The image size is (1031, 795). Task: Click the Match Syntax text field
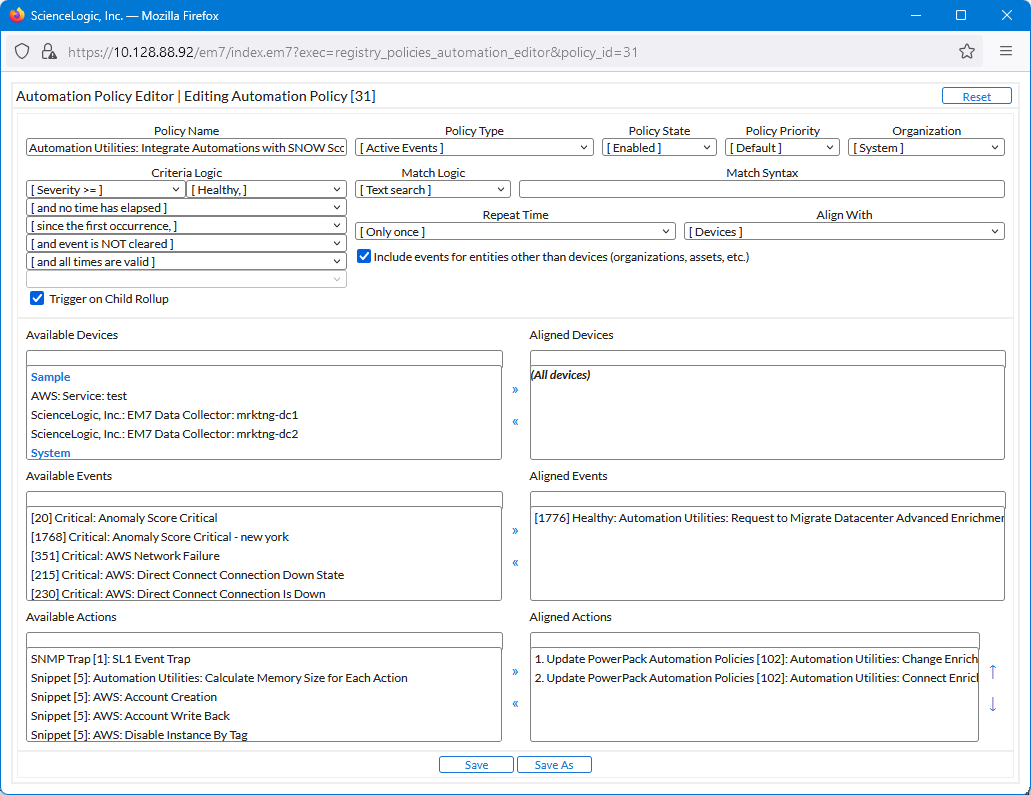(761, 190)
